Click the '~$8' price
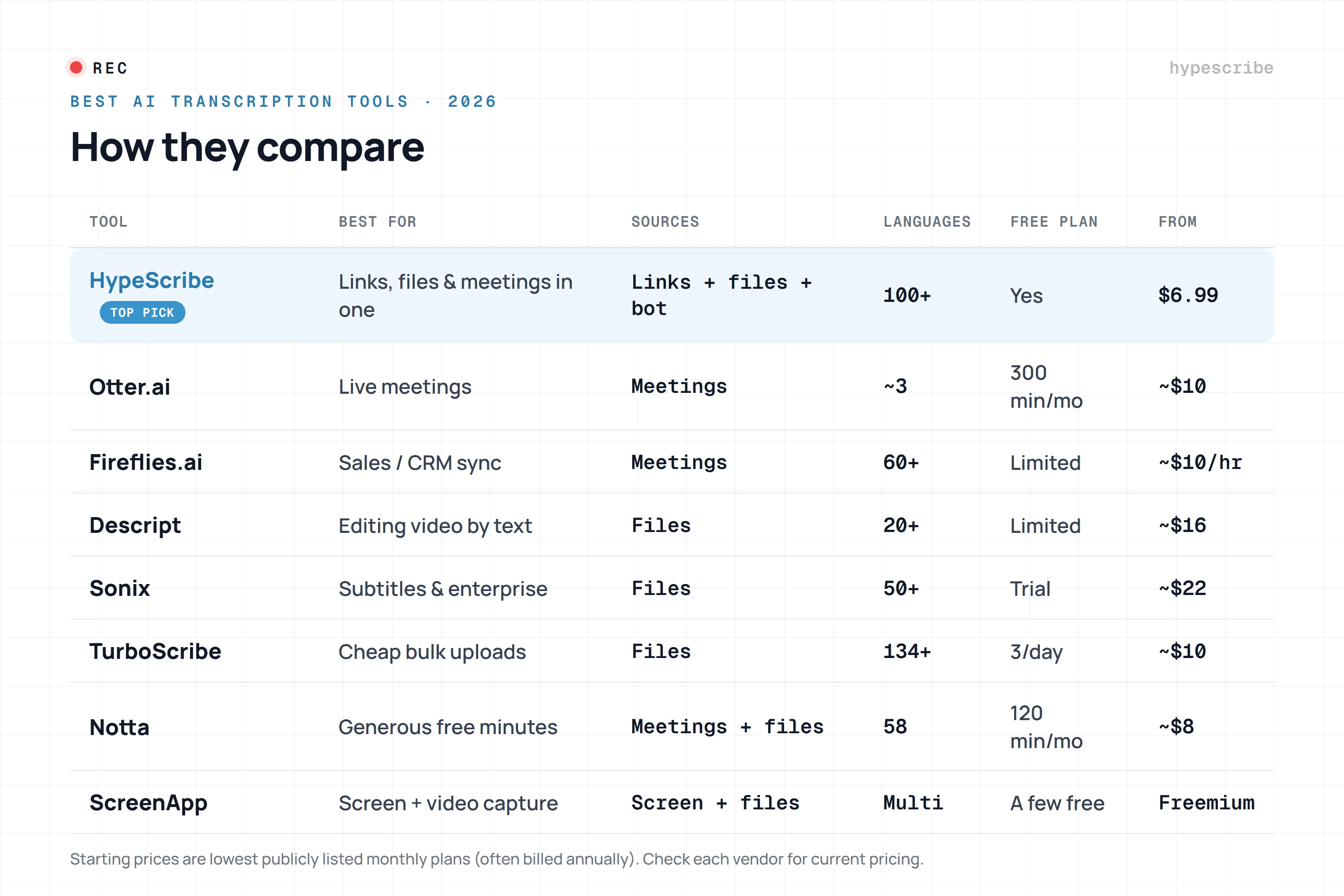Screen dimensions: 1344x896 [x=1176, y=727]
